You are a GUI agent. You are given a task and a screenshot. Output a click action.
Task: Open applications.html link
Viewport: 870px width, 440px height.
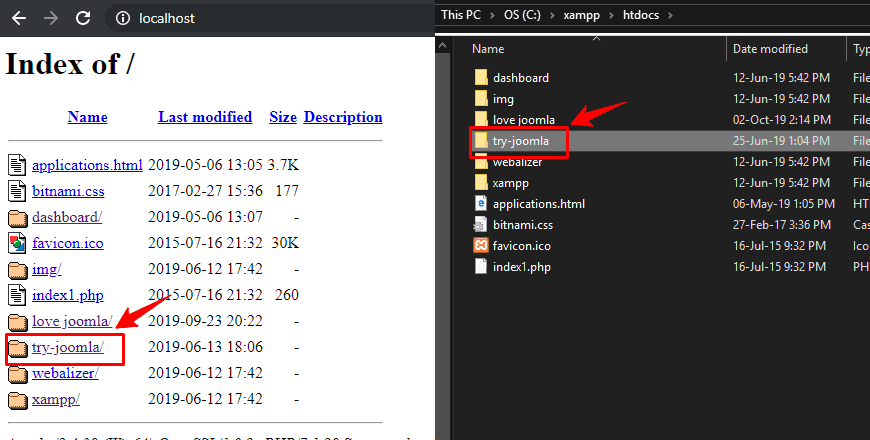tap(87, 165)
